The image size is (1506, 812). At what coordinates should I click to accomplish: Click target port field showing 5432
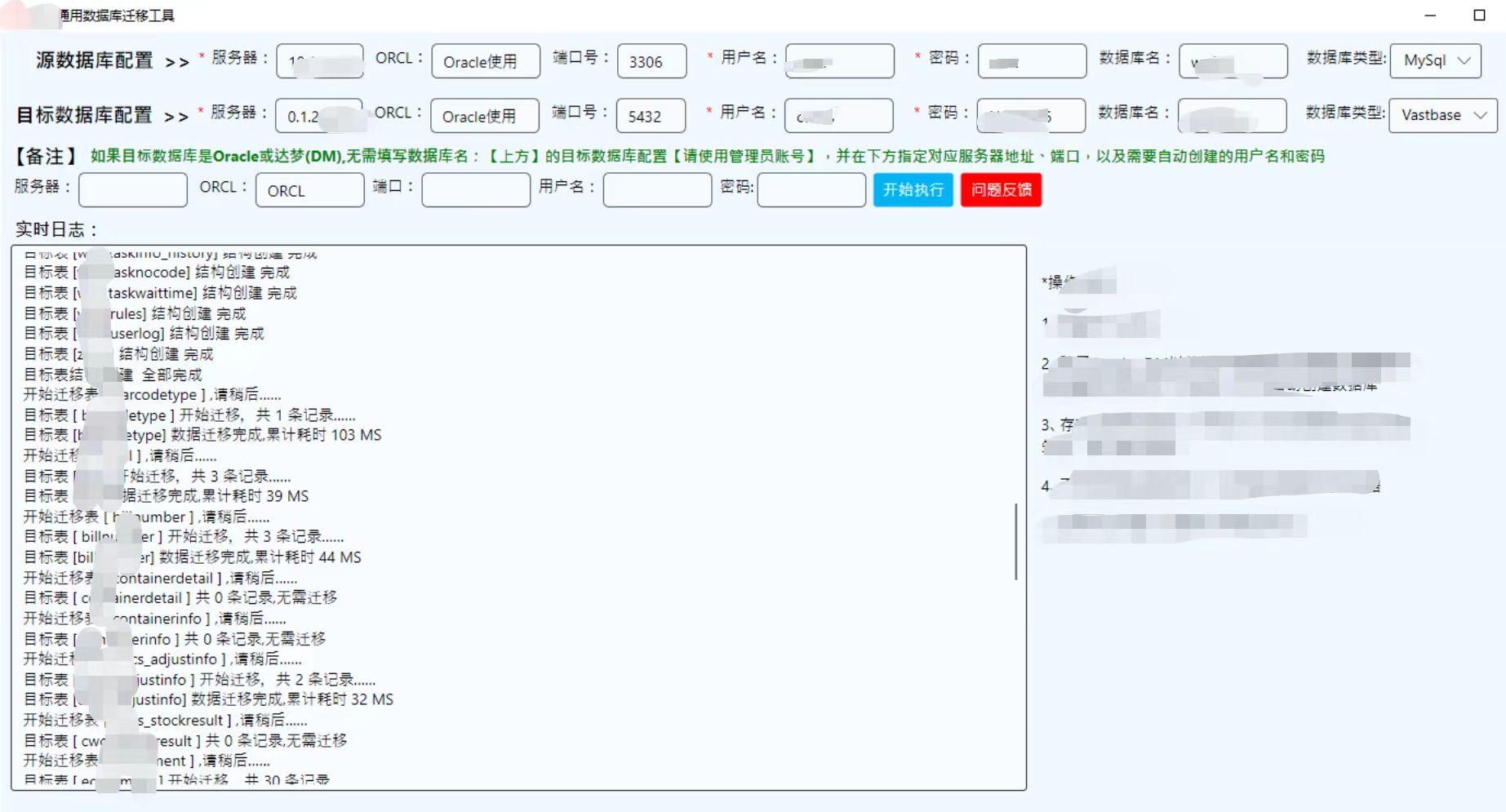(x=651, y=116)
